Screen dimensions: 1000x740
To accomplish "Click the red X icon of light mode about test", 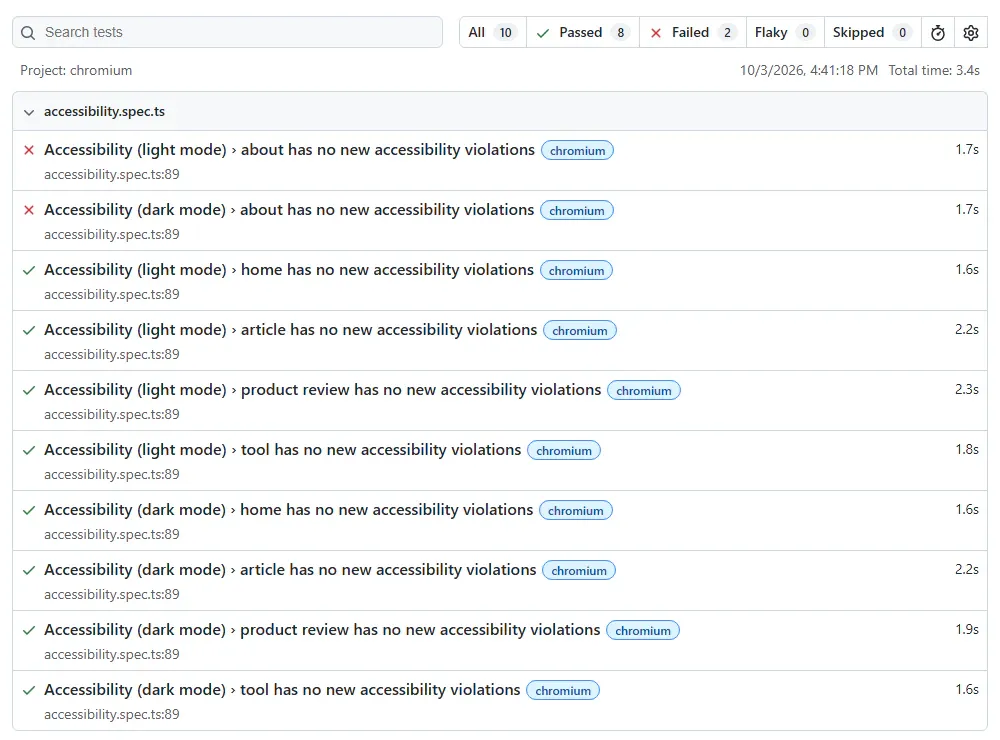I will [x=29, y=150].
